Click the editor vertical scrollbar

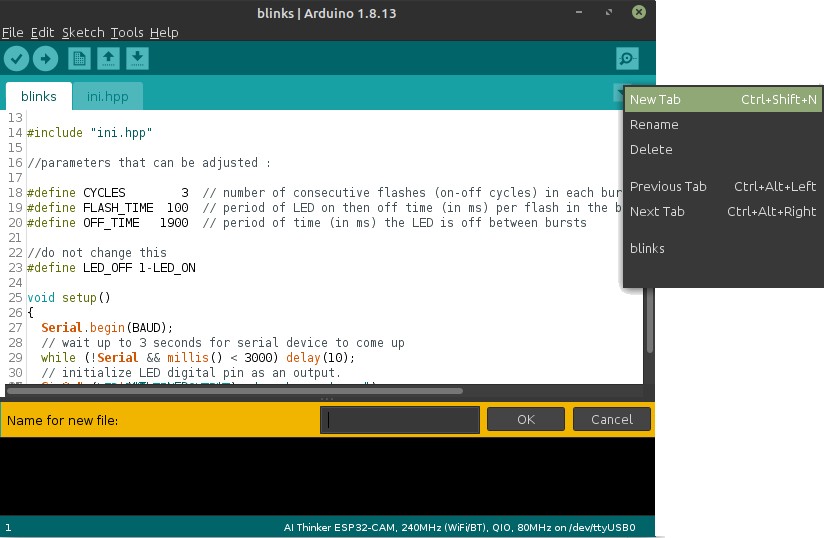(x=649, y=320)
